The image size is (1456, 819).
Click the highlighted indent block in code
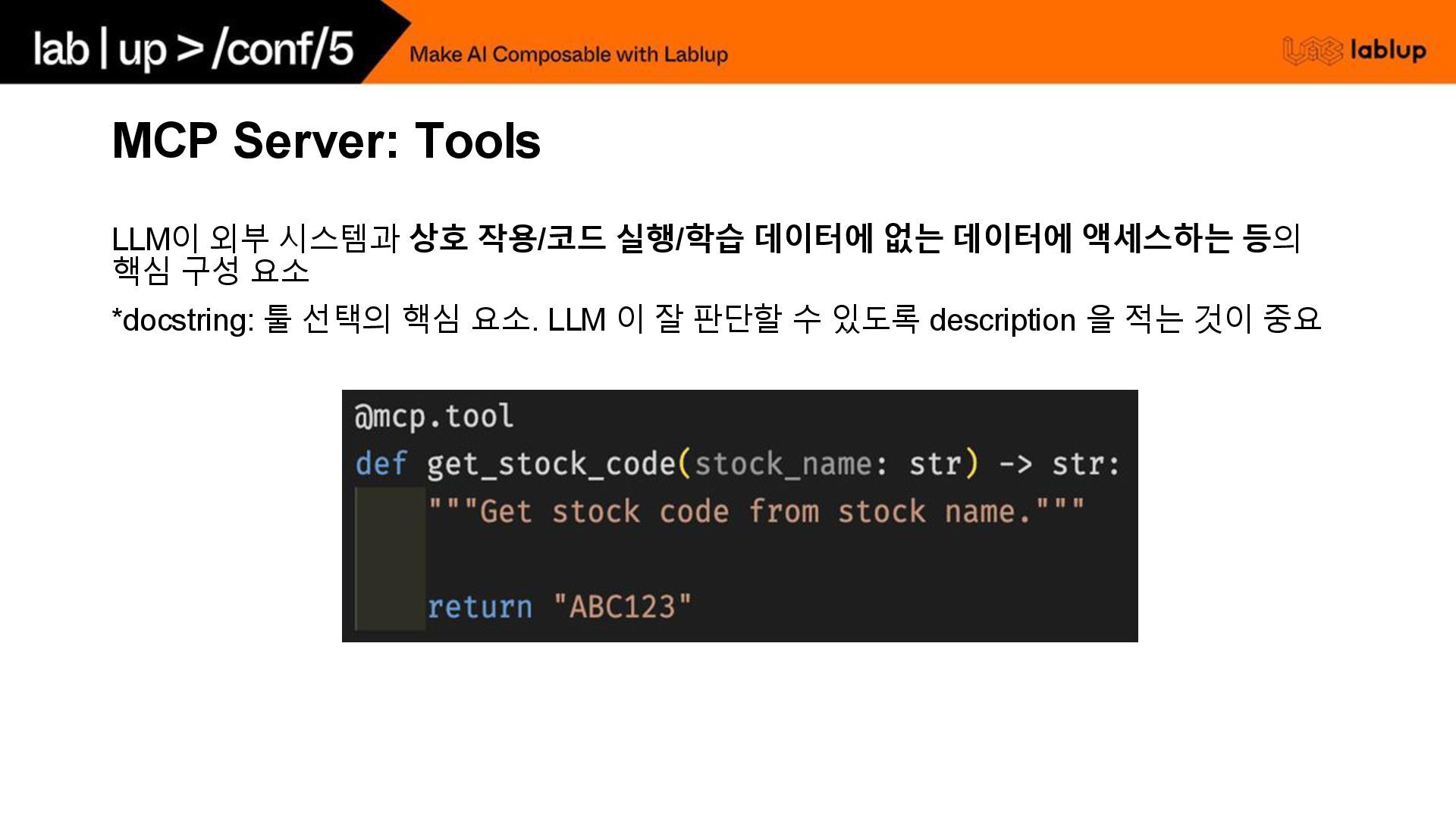pyautogui.click(x=390, y=559)
